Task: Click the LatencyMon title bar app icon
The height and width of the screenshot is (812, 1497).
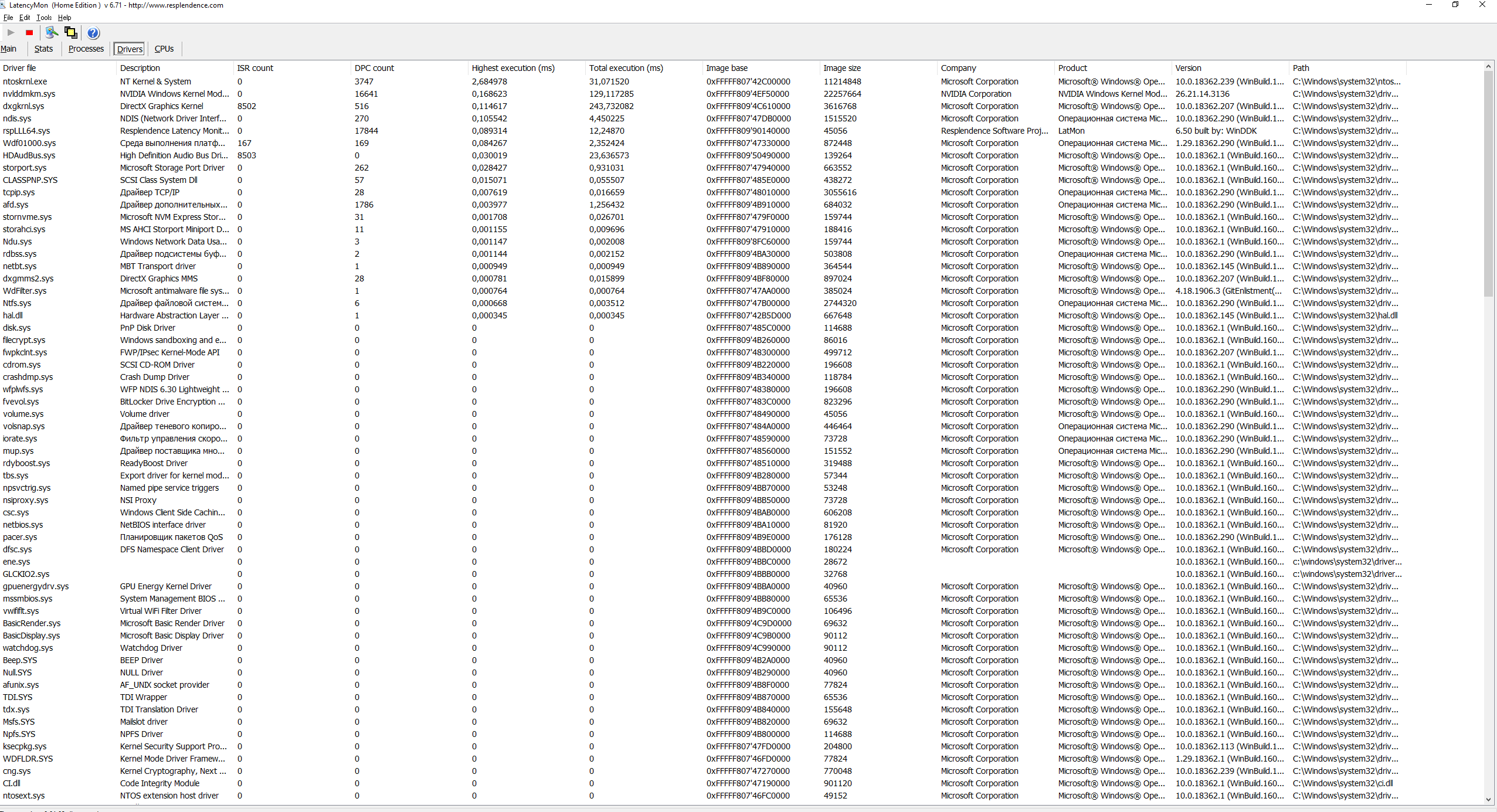Action: (4, 5)
